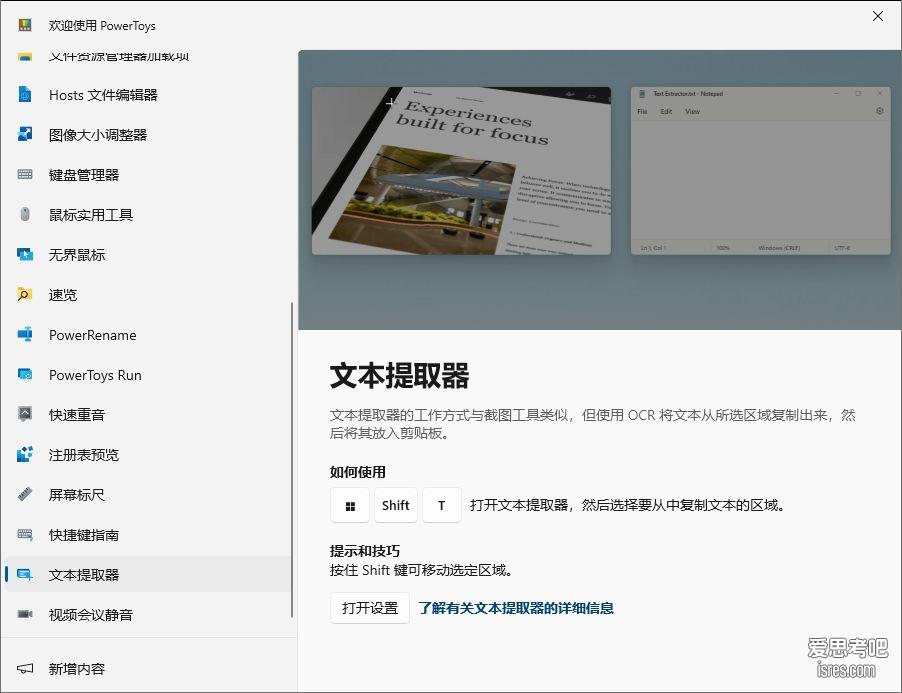
Task: Click the 新增内容 megaphone icon
Action: pos(25,668)
